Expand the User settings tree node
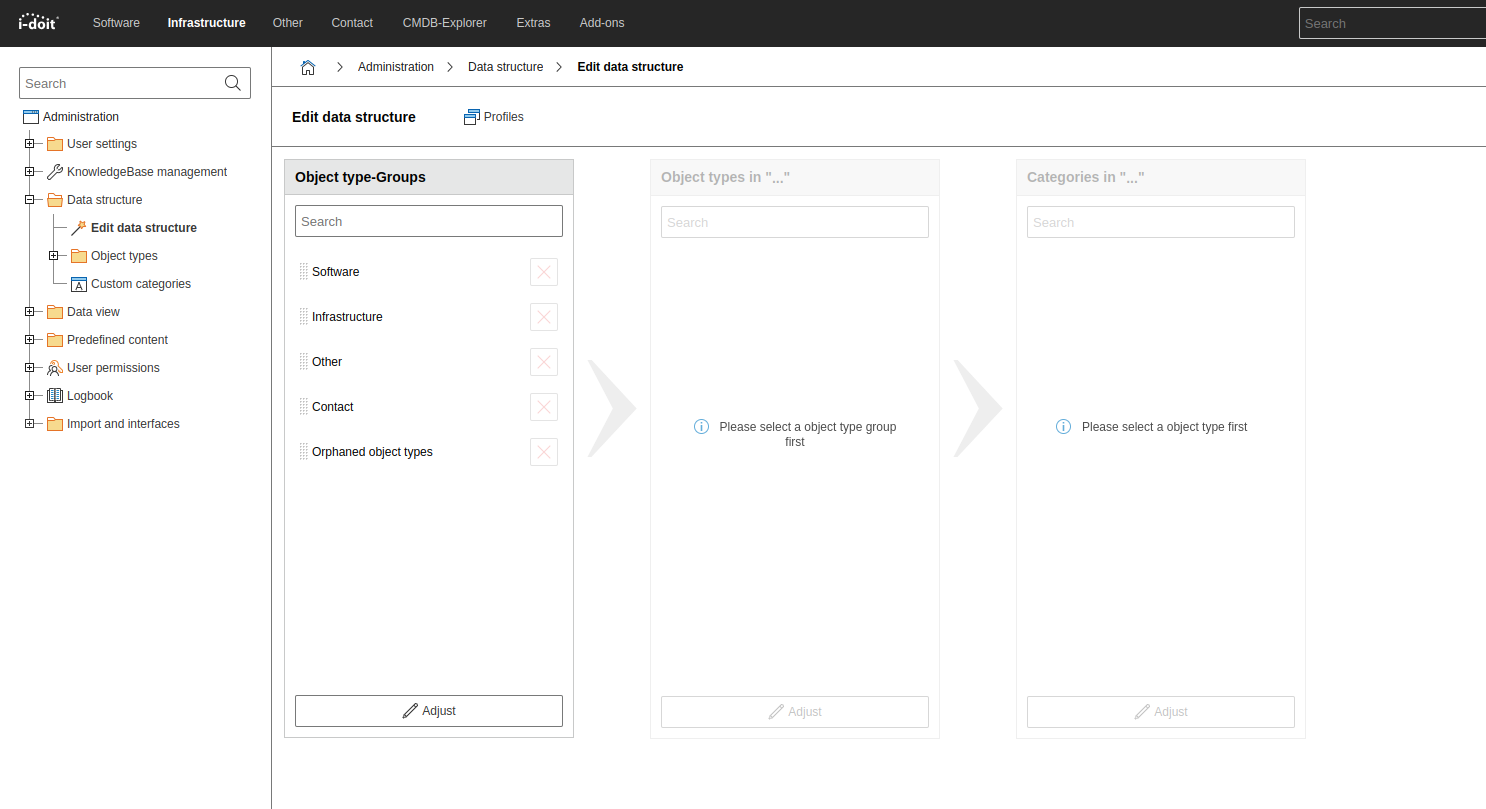The height and width of the screenshot is (809, 1486). [x=29, y=144]
